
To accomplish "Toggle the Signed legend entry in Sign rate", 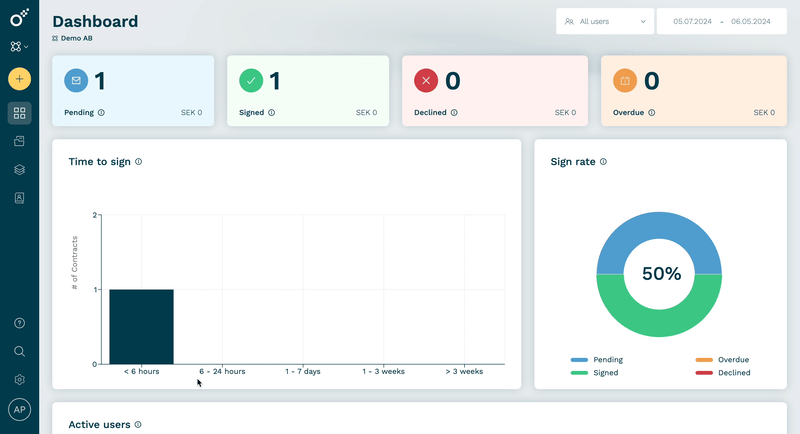I will click(594, 373).
